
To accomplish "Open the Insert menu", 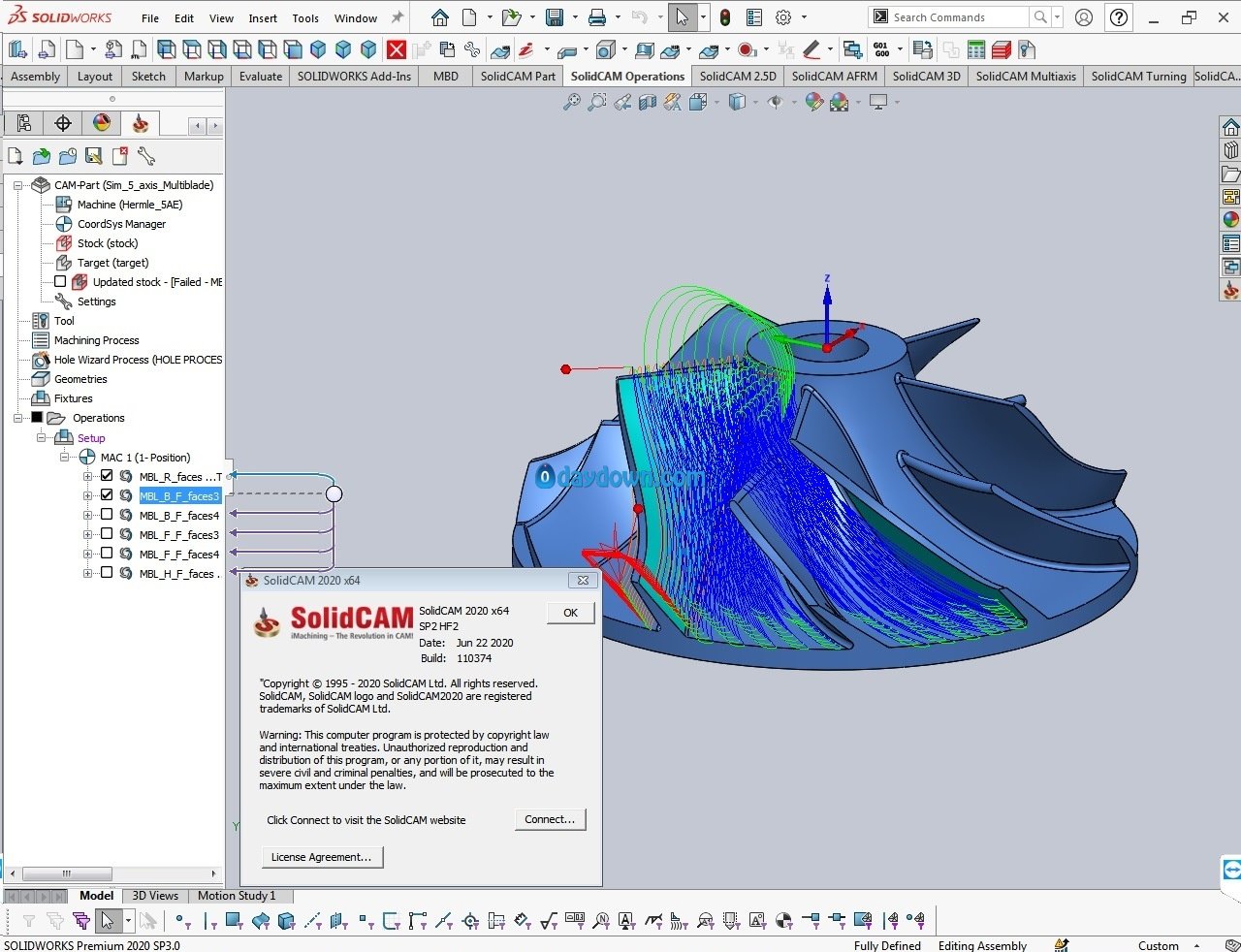I will click(263, 18).
